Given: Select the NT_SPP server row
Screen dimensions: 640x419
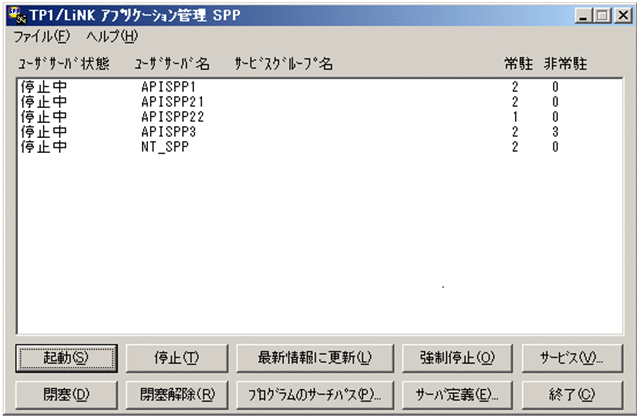Looking at the screenshot, I should pos(320,147).
